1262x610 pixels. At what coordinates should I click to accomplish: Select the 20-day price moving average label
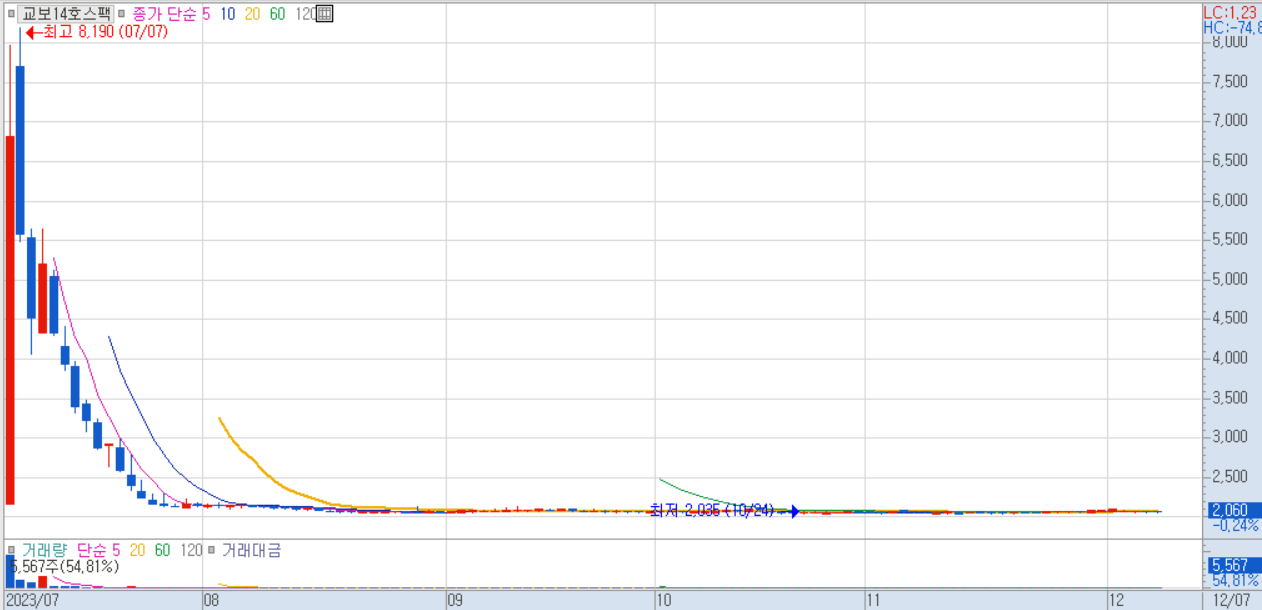click(x=253, y=14)
